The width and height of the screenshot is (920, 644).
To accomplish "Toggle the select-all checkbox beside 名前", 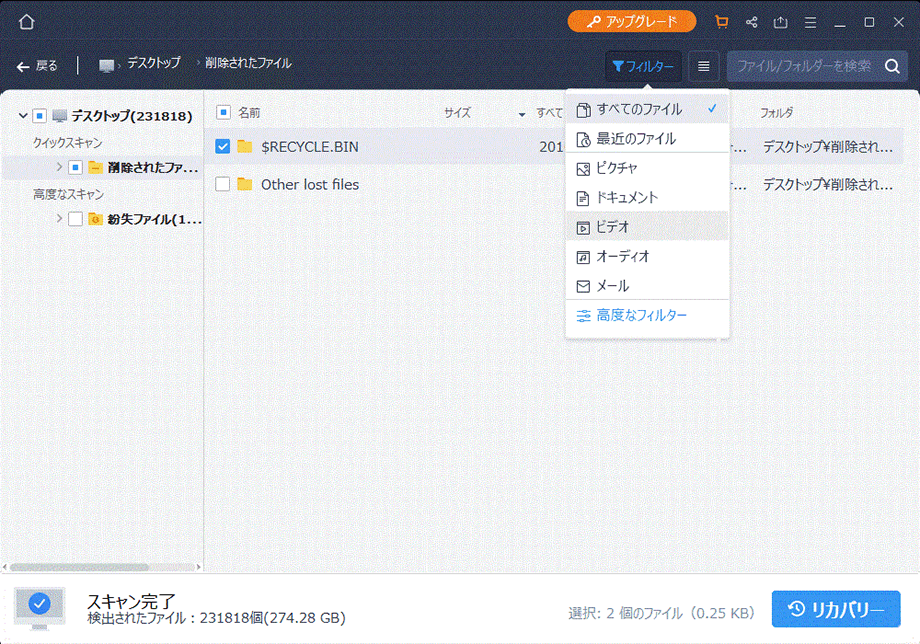I will 223,111.
